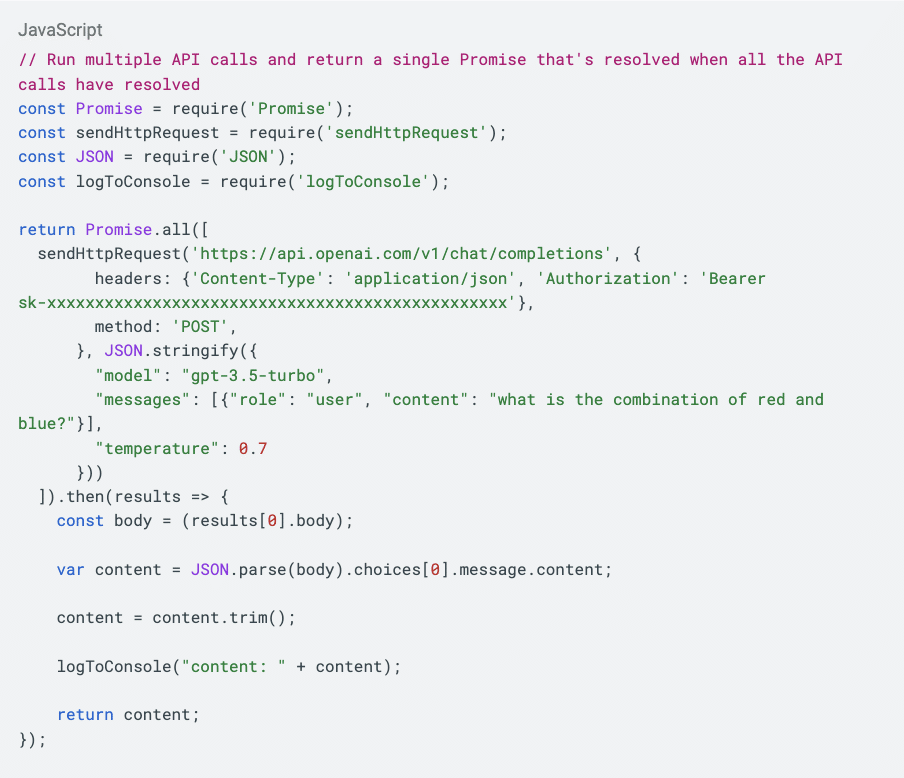The height and width of the screenshot is (778, 904).
Task: Click the require('Promise') string
Action: pos(301,108)
